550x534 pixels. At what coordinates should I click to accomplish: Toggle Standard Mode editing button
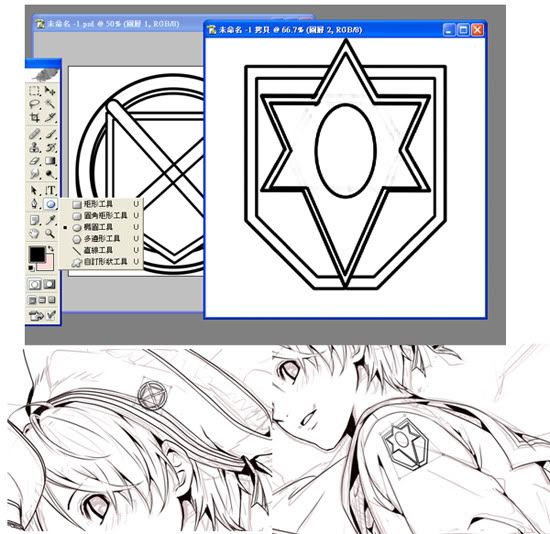click(x=34, y=284)
